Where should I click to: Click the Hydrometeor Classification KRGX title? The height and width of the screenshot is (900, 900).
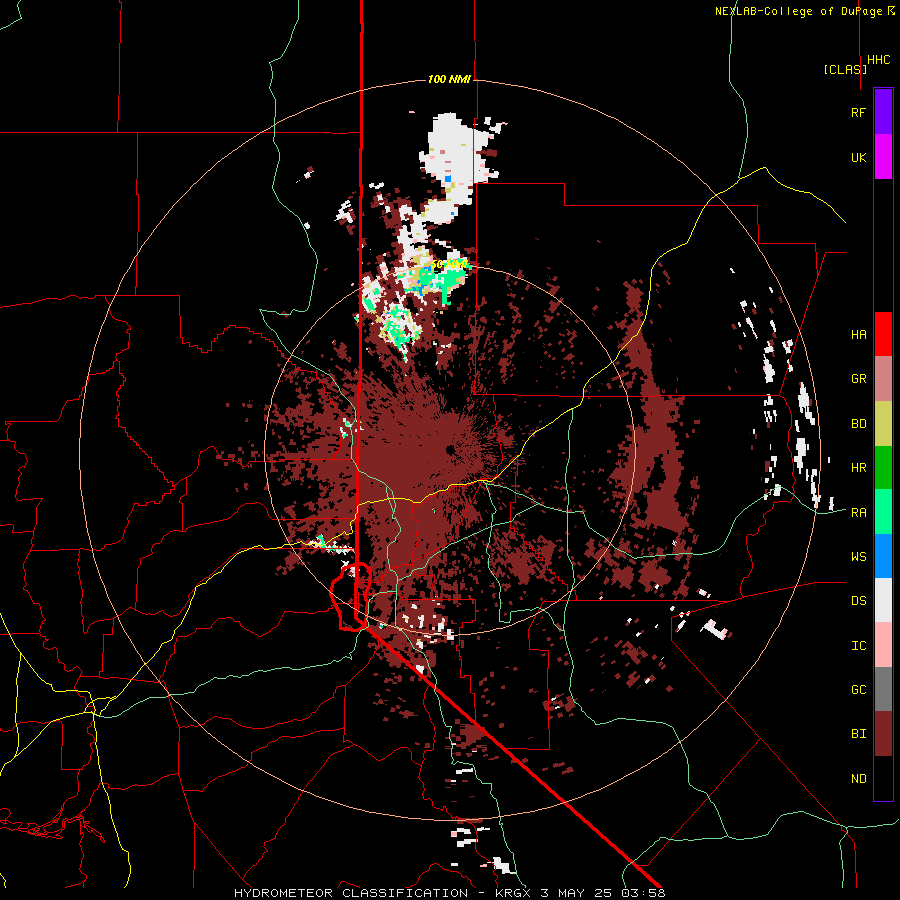pyautogui.click(x=449, y=893)
